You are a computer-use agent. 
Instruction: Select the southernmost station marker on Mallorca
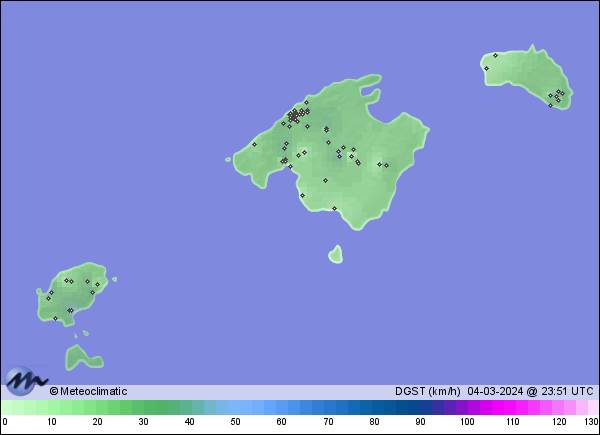[x=334, y=209]
